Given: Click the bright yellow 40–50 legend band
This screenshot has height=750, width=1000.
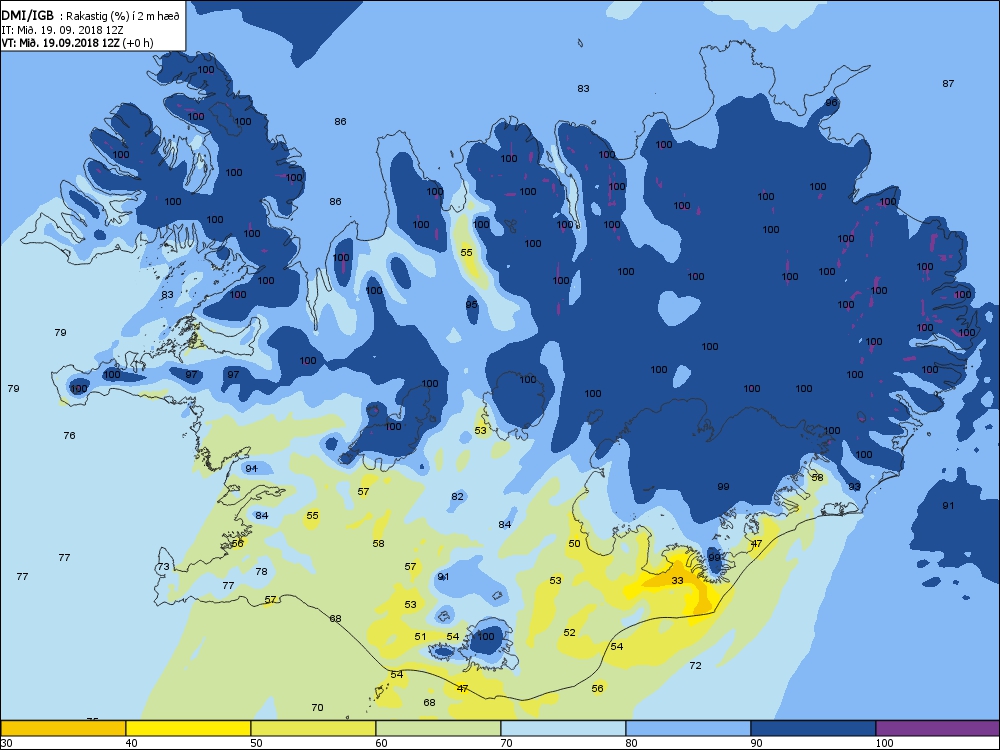Looking at the screenshot, I should click(188, 728).
